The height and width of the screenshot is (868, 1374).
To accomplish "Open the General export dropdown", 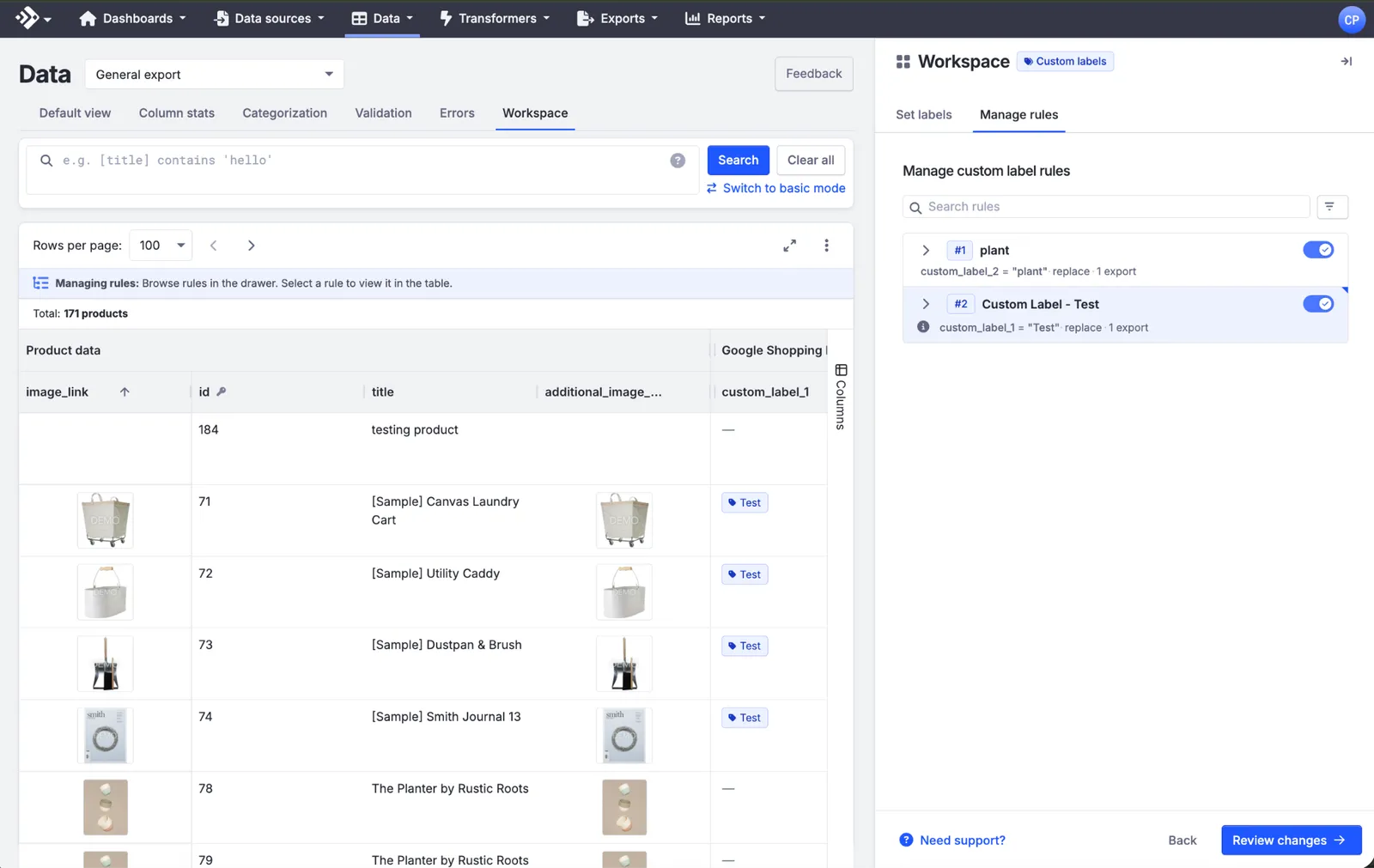I will (x=215, y=75).
